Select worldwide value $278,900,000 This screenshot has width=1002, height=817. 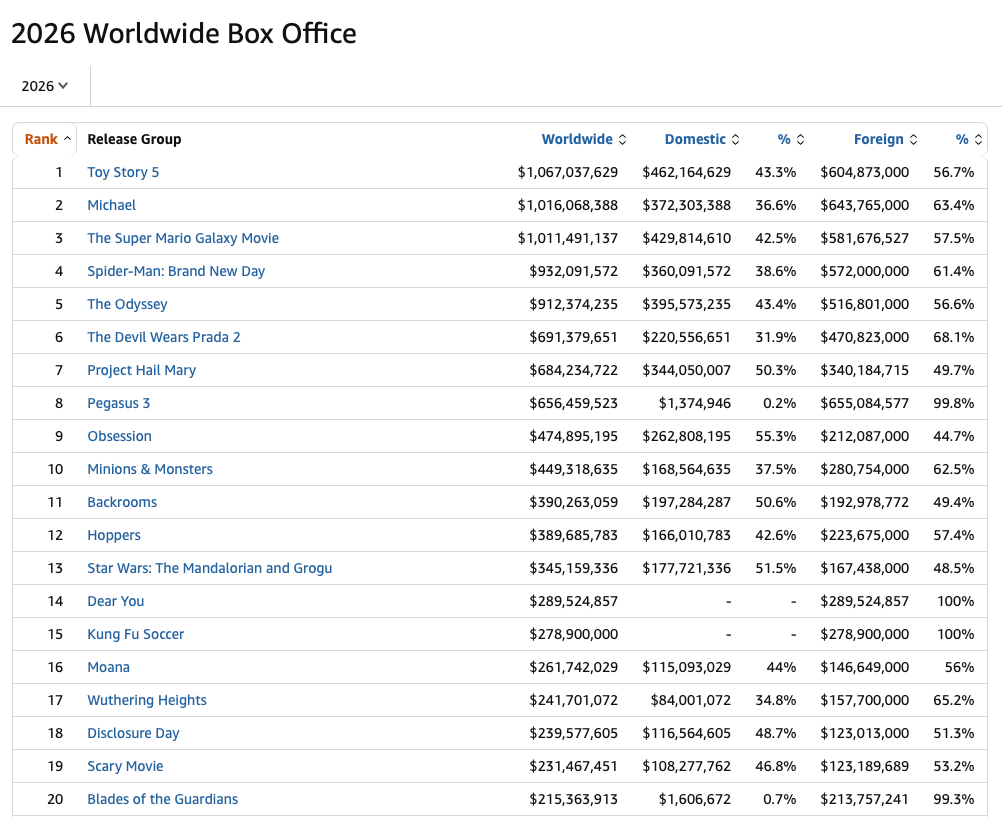tap(573, 634)
